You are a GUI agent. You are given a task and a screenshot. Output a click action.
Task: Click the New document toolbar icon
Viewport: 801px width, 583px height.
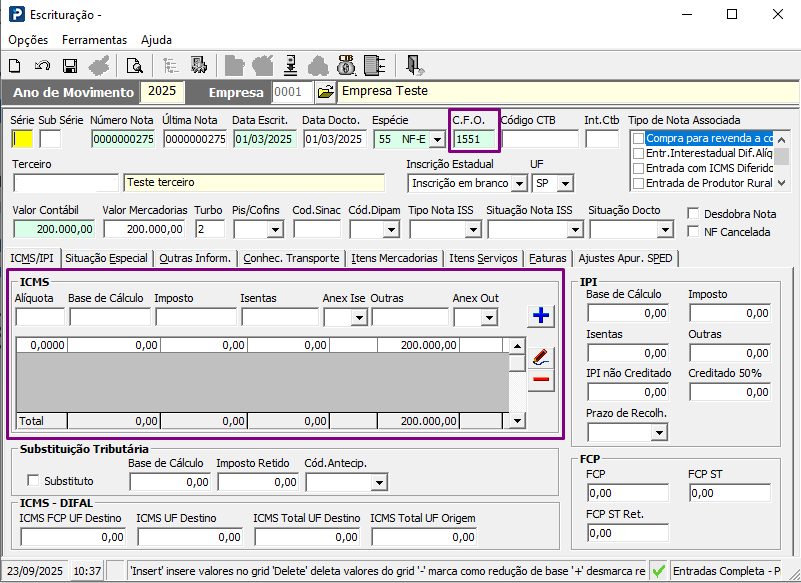(x=15, y=66)
